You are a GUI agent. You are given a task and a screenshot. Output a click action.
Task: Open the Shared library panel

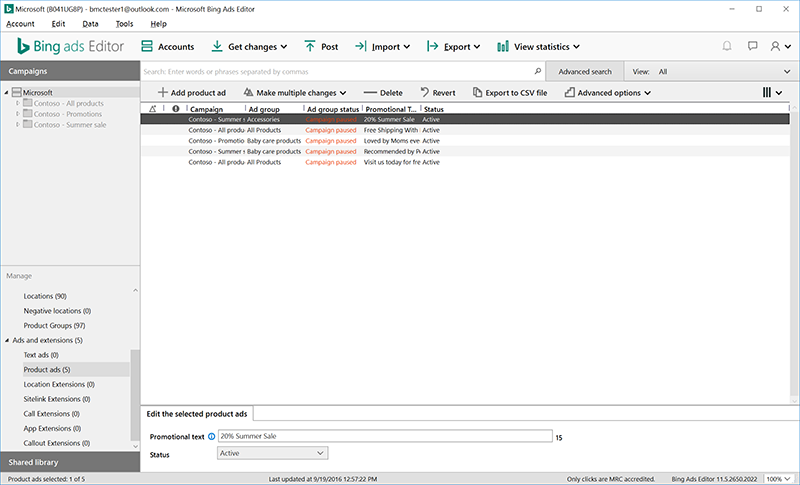tap(70, 462)
